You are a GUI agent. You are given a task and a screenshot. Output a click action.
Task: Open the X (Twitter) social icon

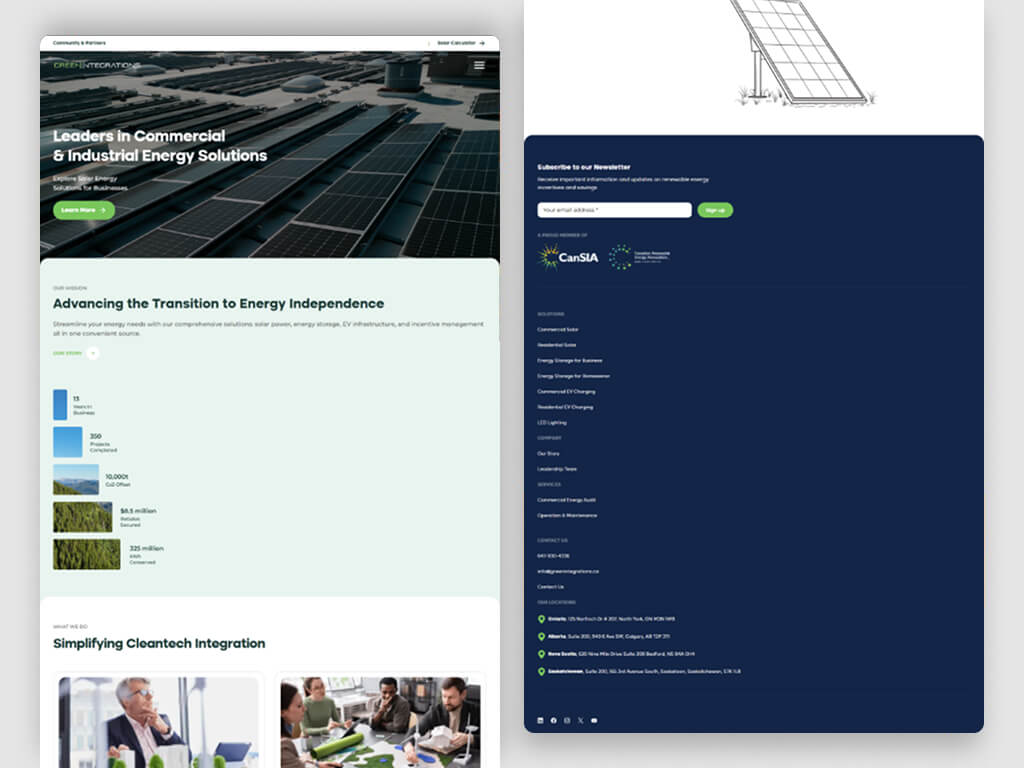[580, 720]
